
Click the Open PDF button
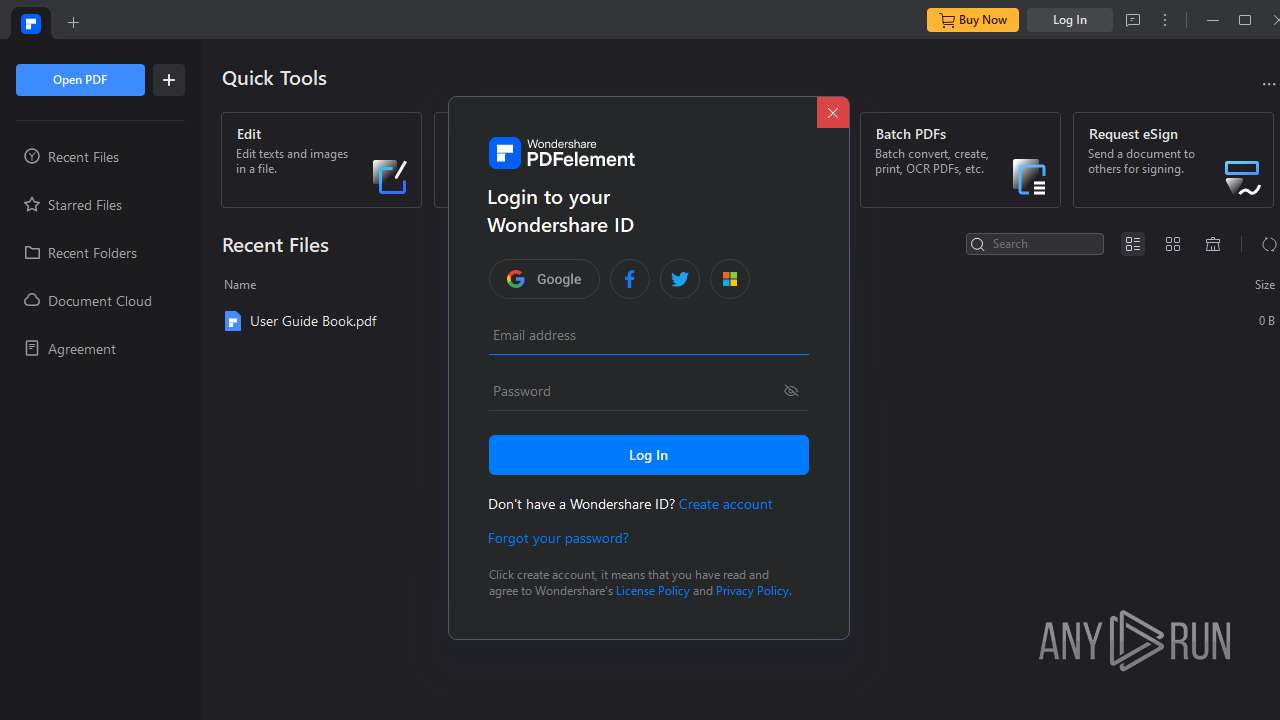pyautogui.click(x=80, y=80)
